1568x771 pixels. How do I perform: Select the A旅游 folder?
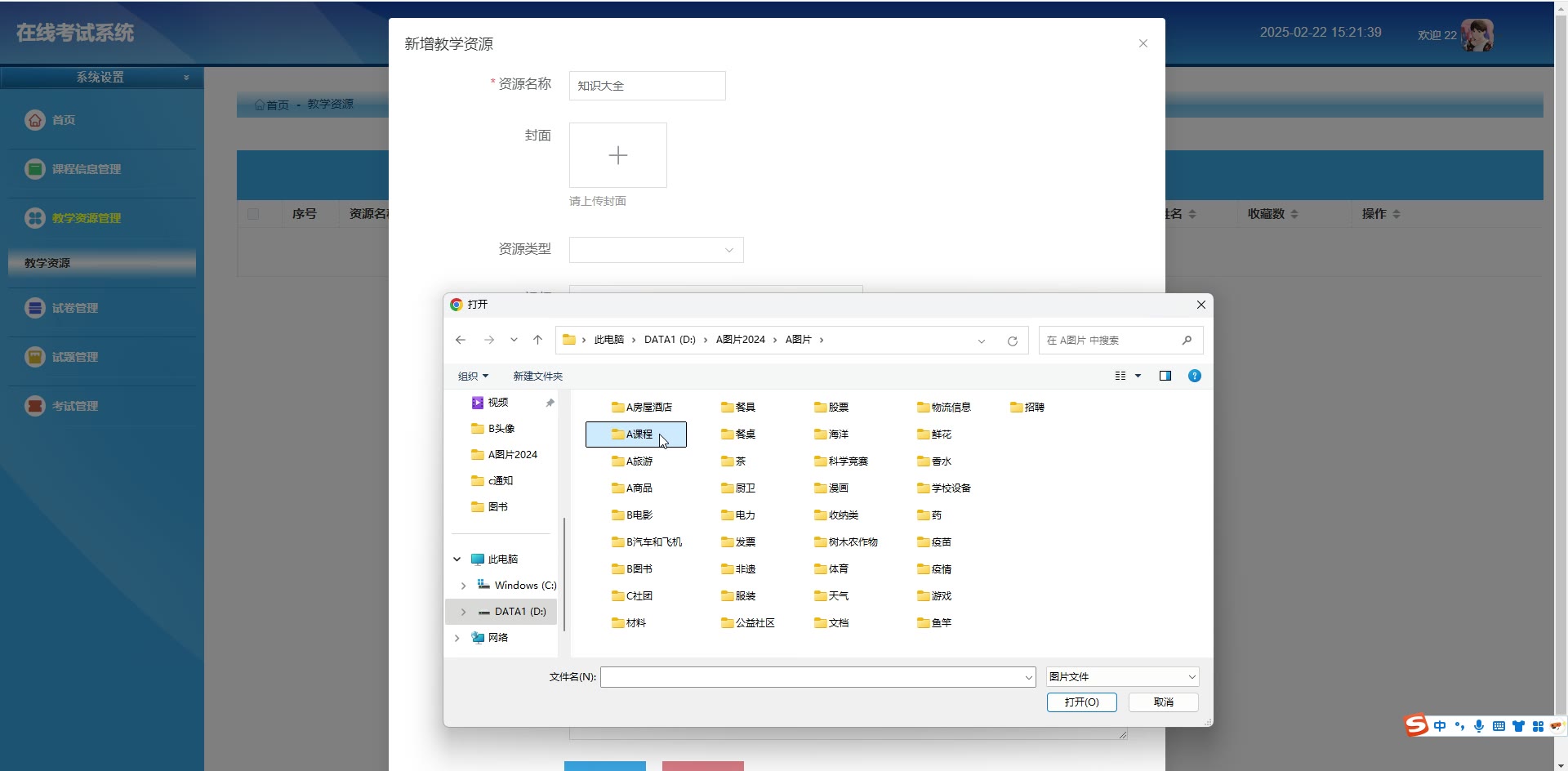point(632,461)
